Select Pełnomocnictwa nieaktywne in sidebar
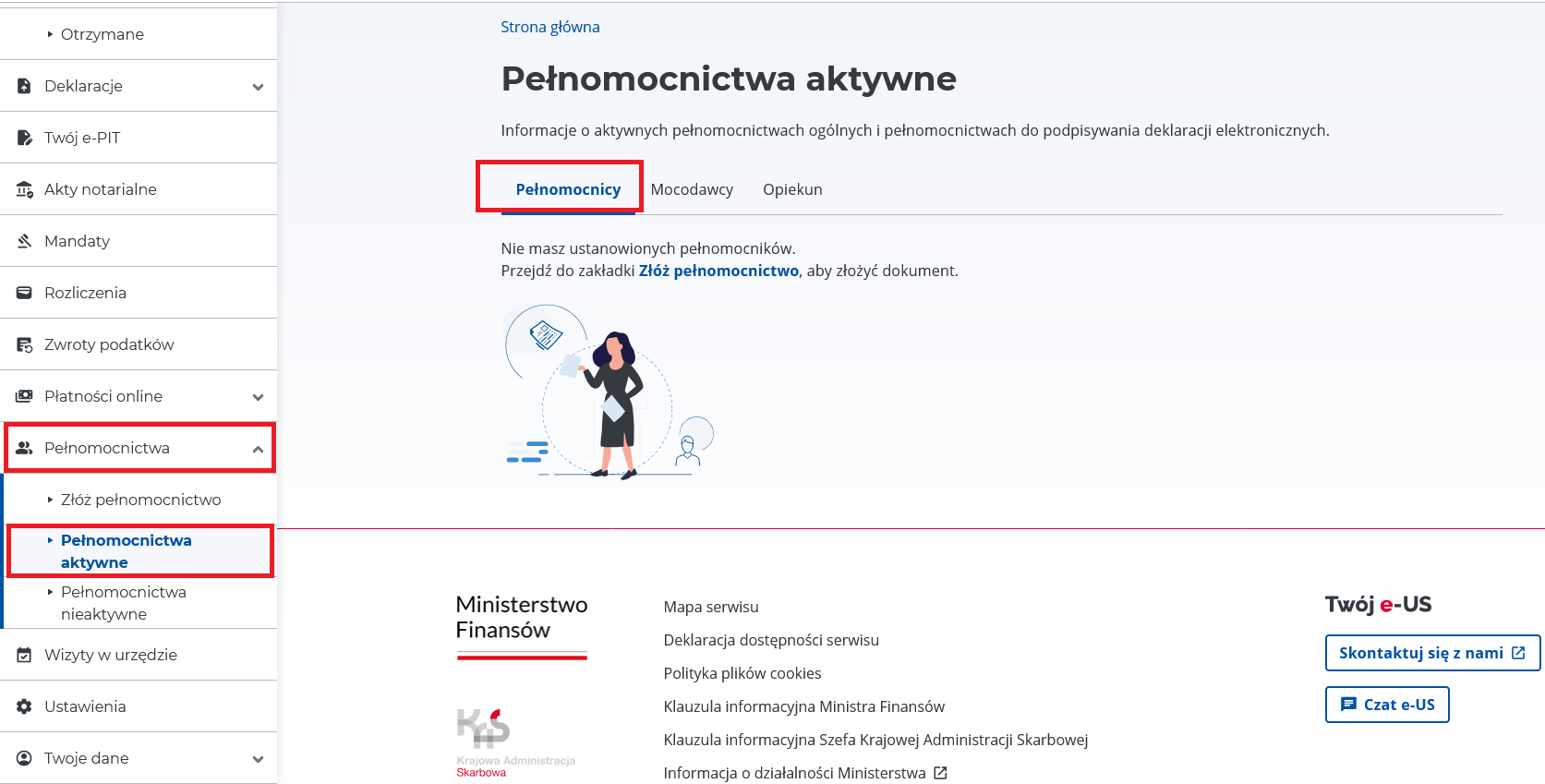This screenshot has width=1545, height=784. 124,603
